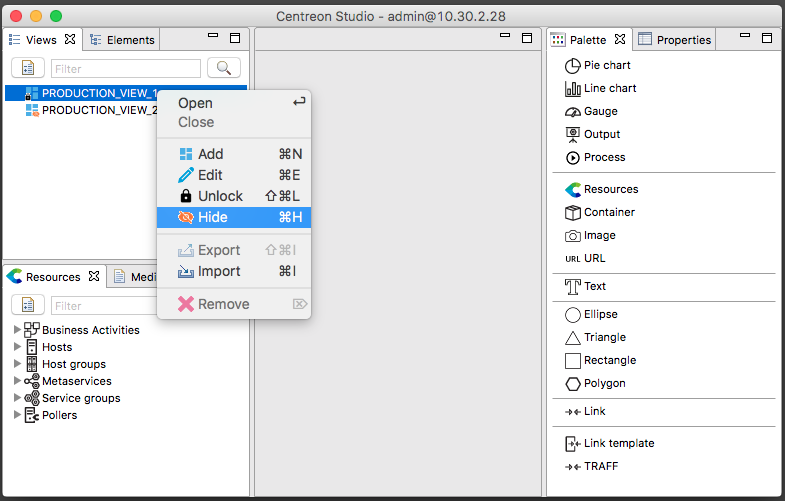Choose the Text tool in the palette
Viewport: 785px width, 501px height.
(x=585, y=287)
